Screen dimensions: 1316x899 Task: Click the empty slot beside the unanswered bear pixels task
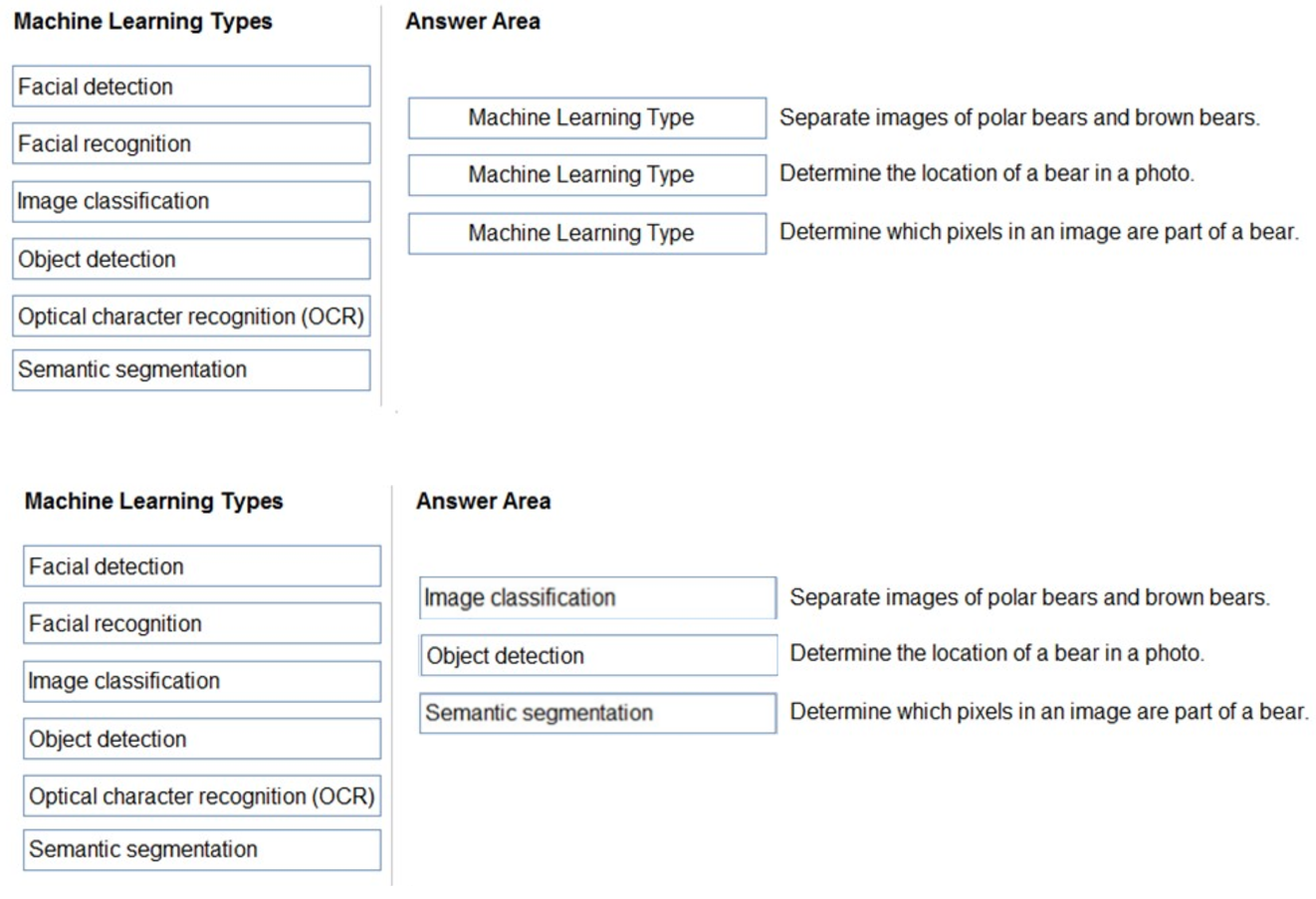587,233
